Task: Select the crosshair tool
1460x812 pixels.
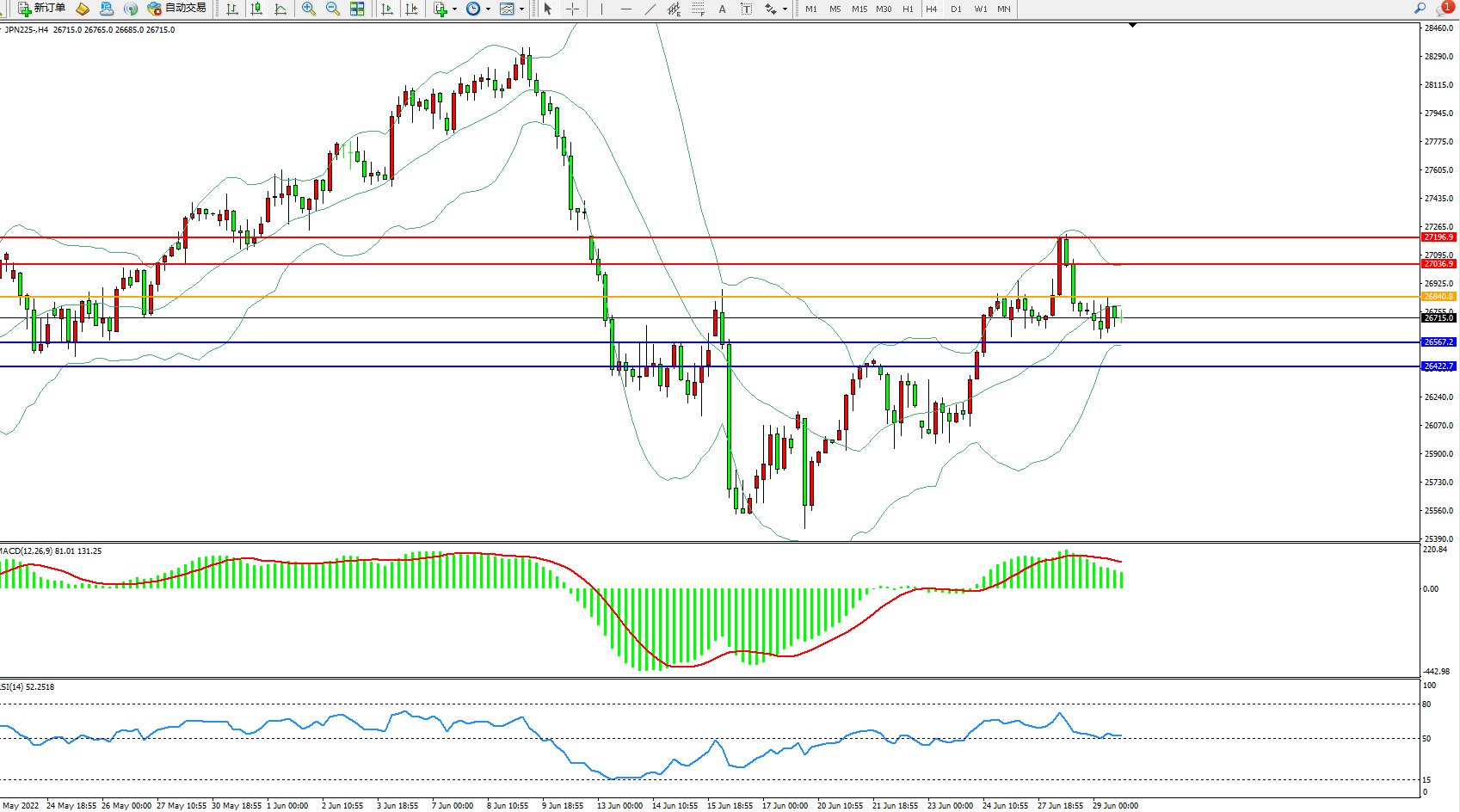Action: [572, 9]
